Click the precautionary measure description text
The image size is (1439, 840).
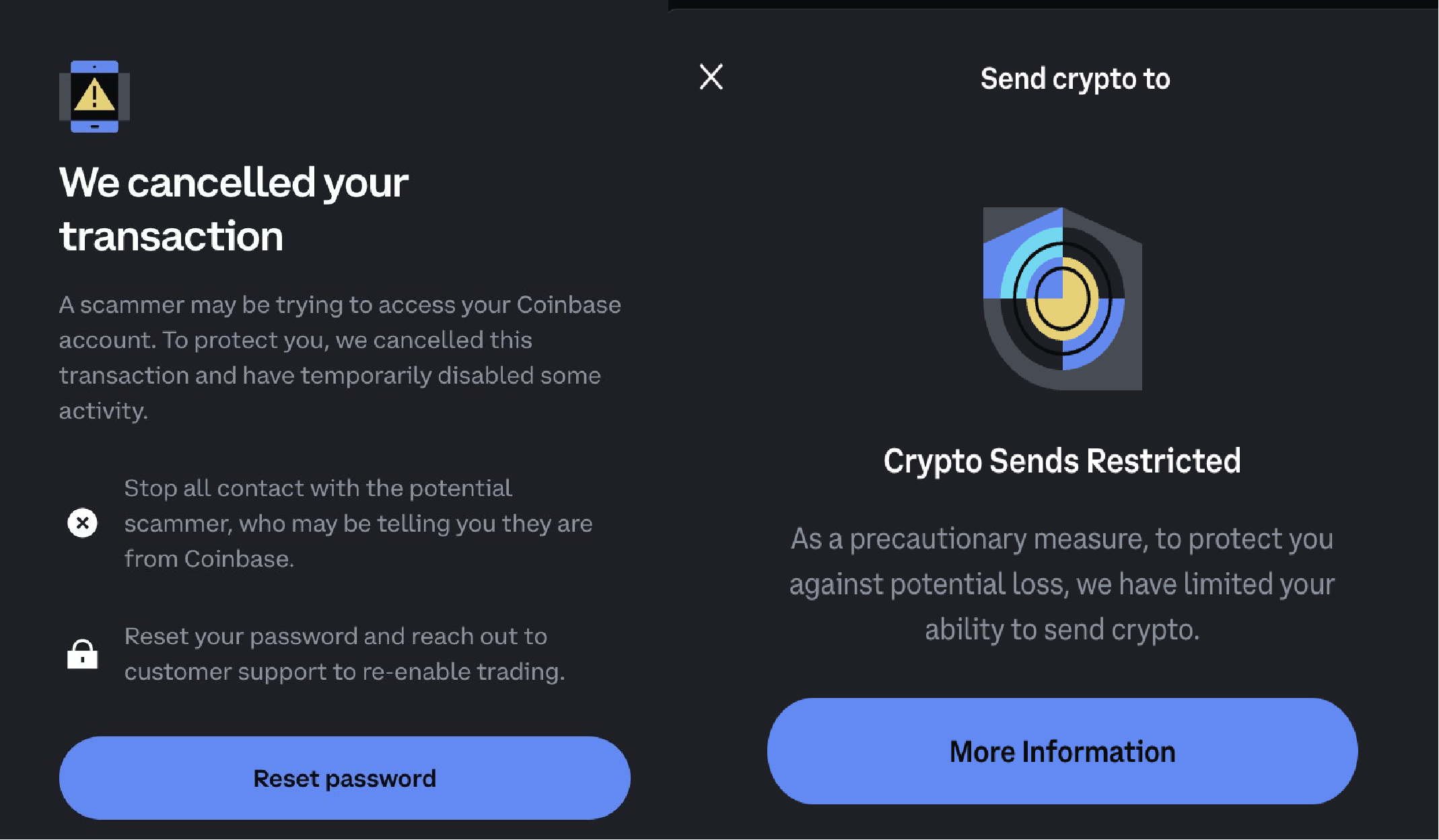pos(1062,584)
